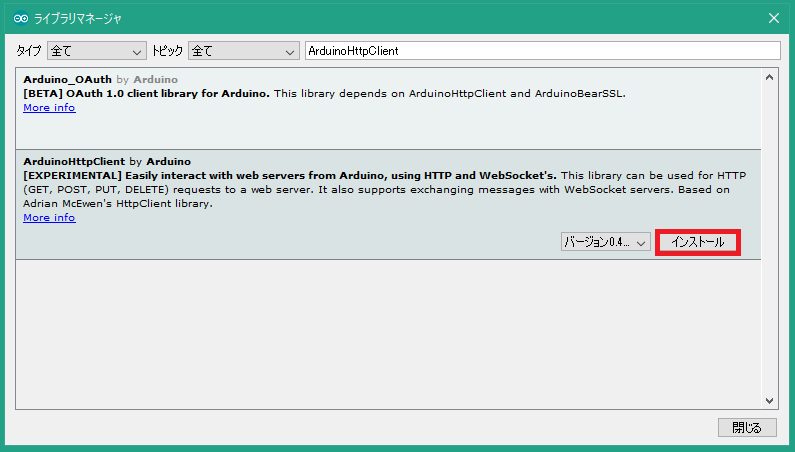
Task: Click the scrollbar down arrow
Action: 769,401
